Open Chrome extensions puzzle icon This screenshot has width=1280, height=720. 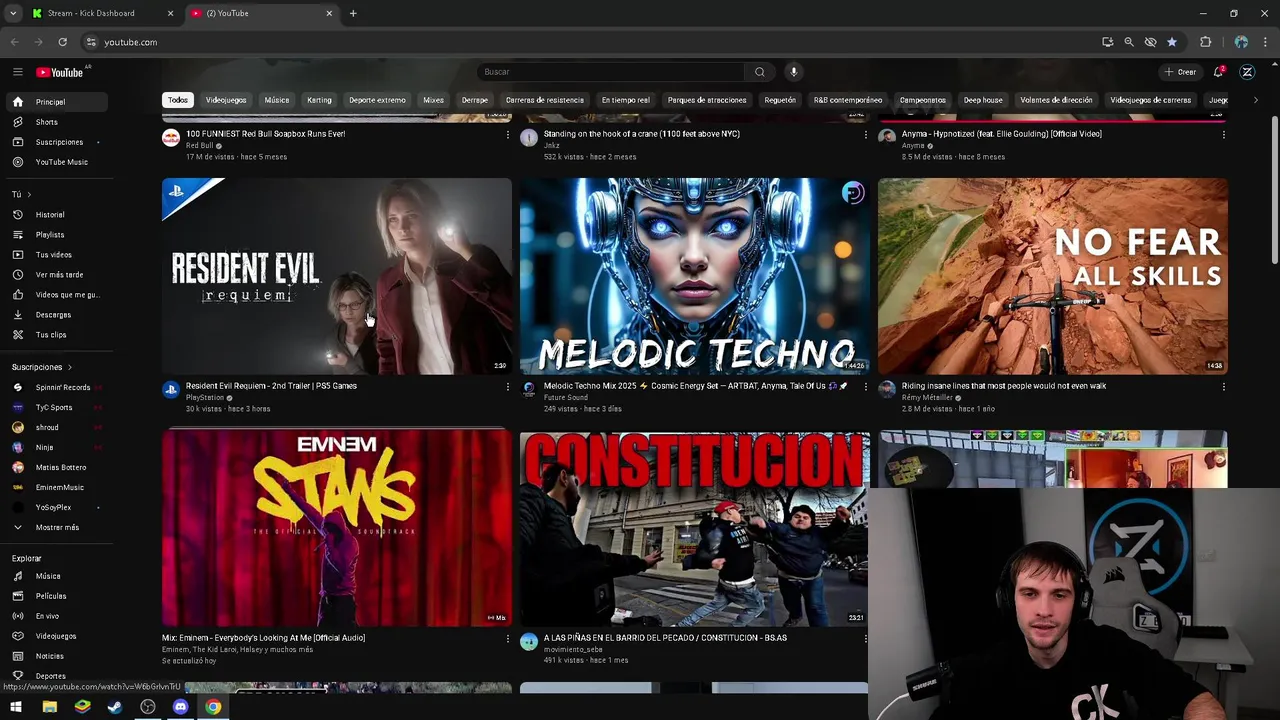click(1205, 42)
